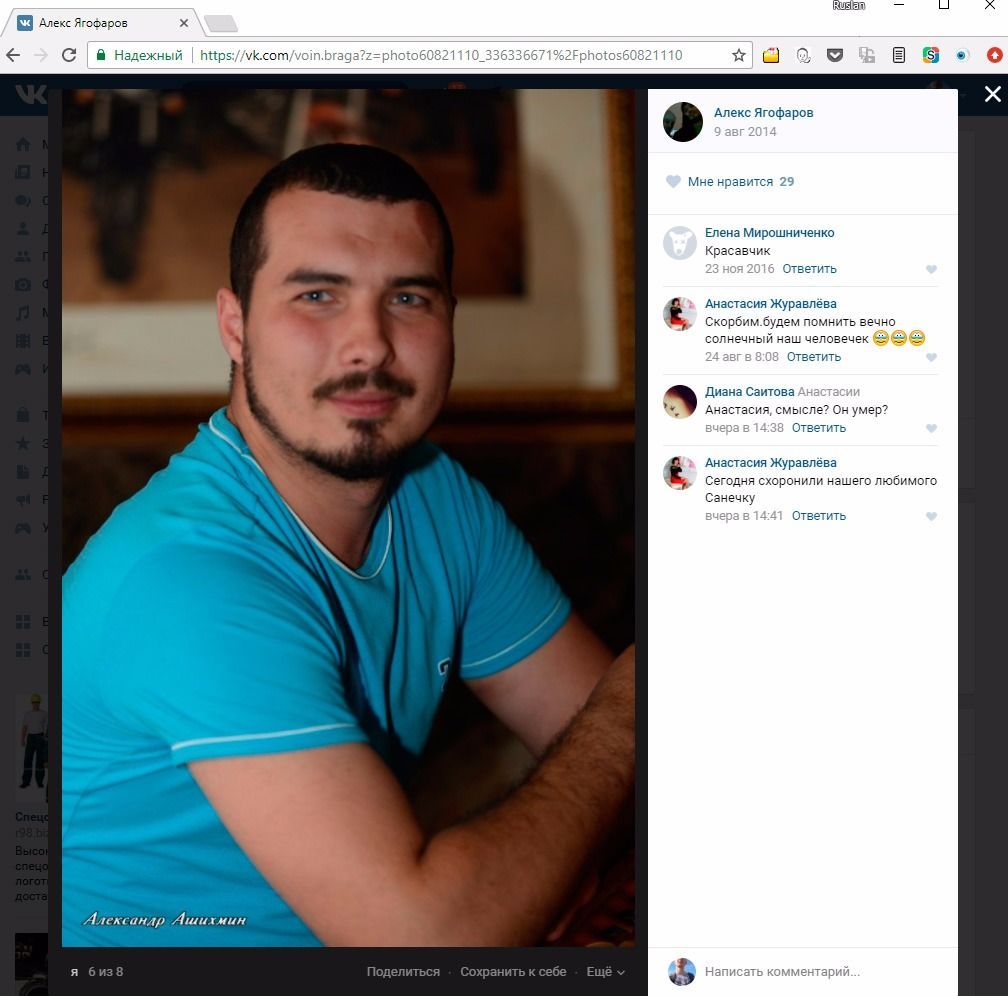Click Сохранить к себе link
Screen dimensions: 1008x996
click(513, 972)
